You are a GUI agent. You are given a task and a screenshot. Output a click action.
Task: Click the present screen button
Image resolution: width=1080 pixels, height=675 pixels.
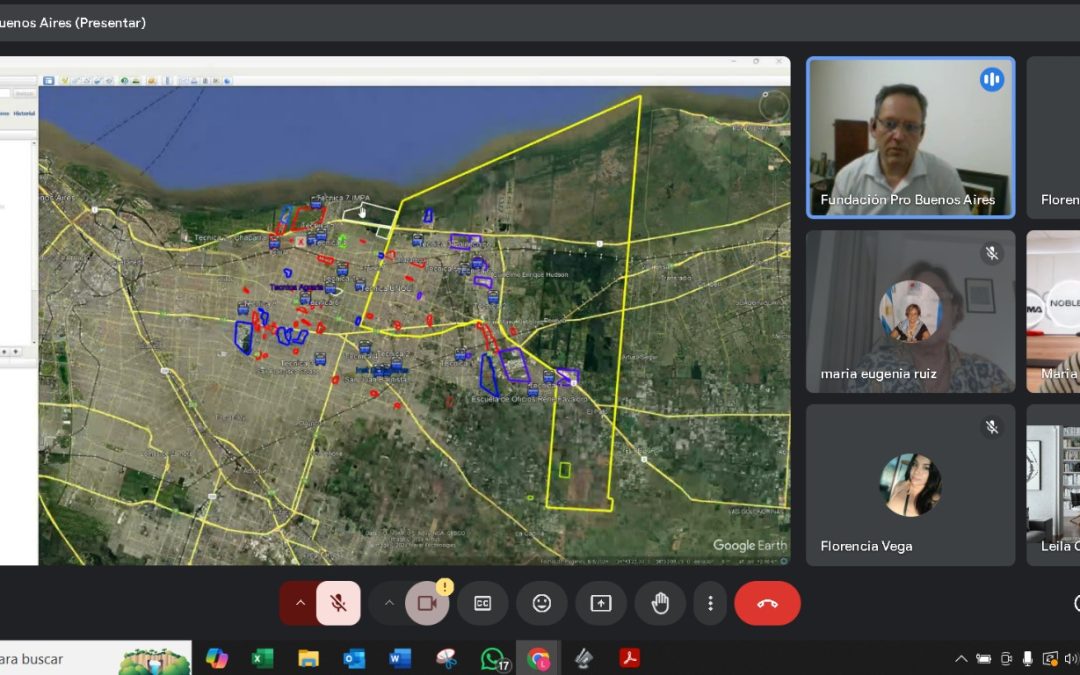[x=601, y=603]
